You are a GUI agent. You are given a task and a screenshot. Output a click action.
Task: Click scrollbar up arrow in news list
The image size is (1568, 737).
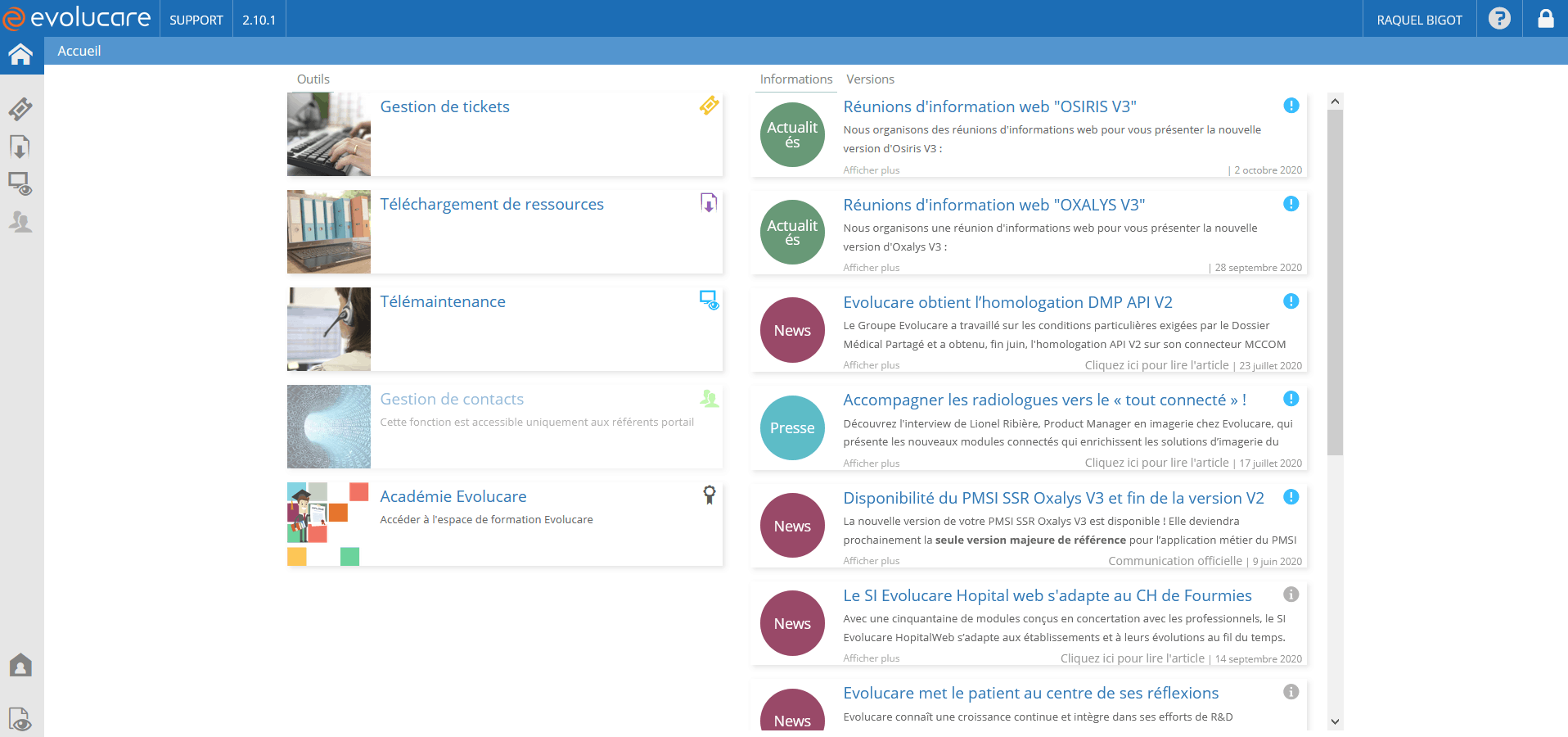[x=1335, y=102]
